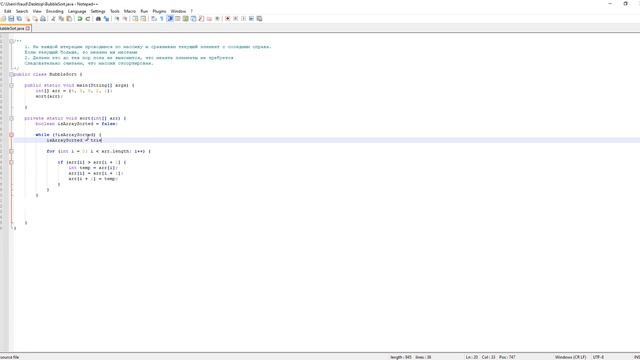Click Save Recorded Macro icon
Viewport: 640px width, 360px height.
point(259,19)
